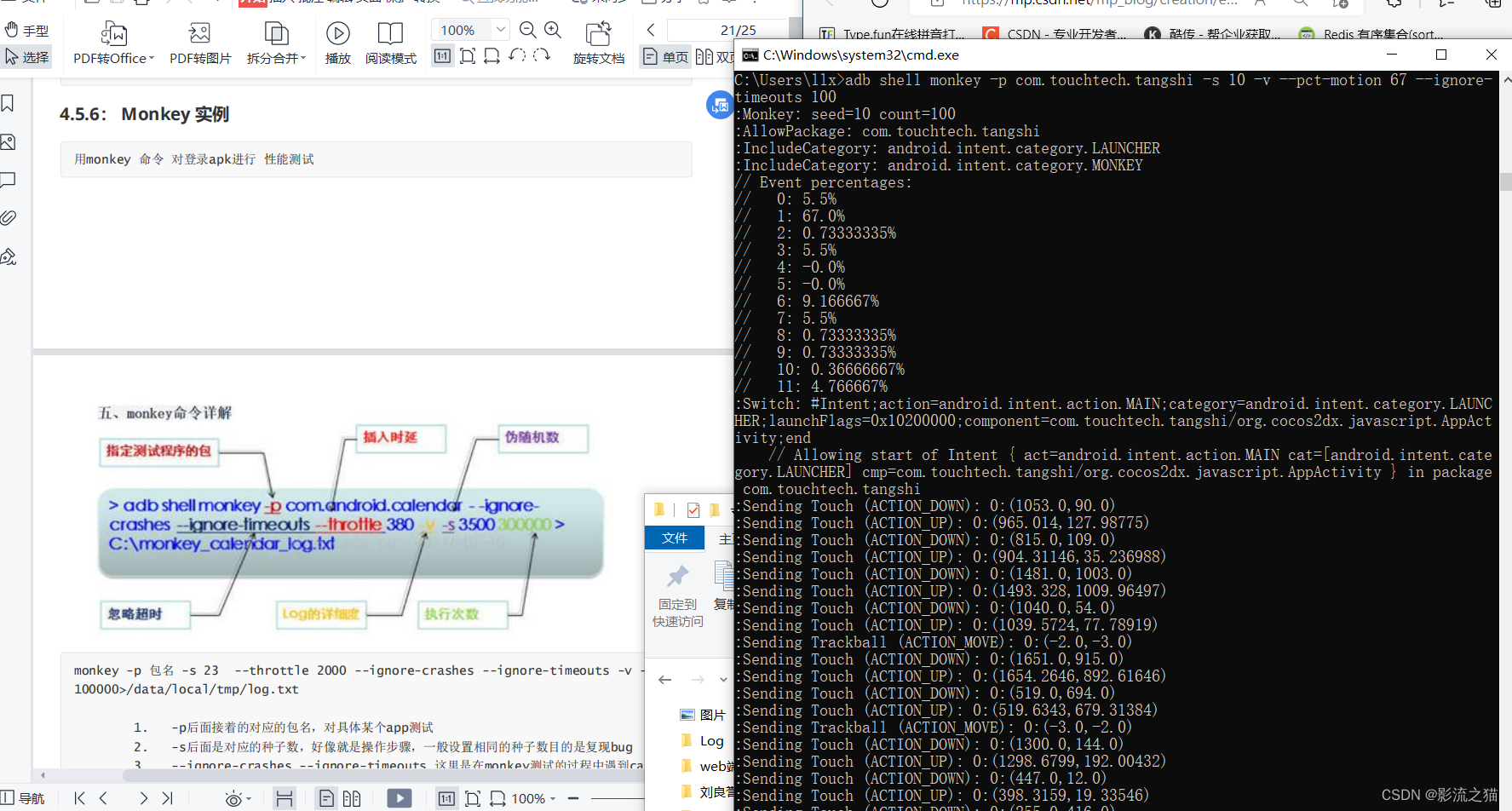1512x811 pixels.
Task: Open the bookmarks panel in left sidebar
Action: 9,102
